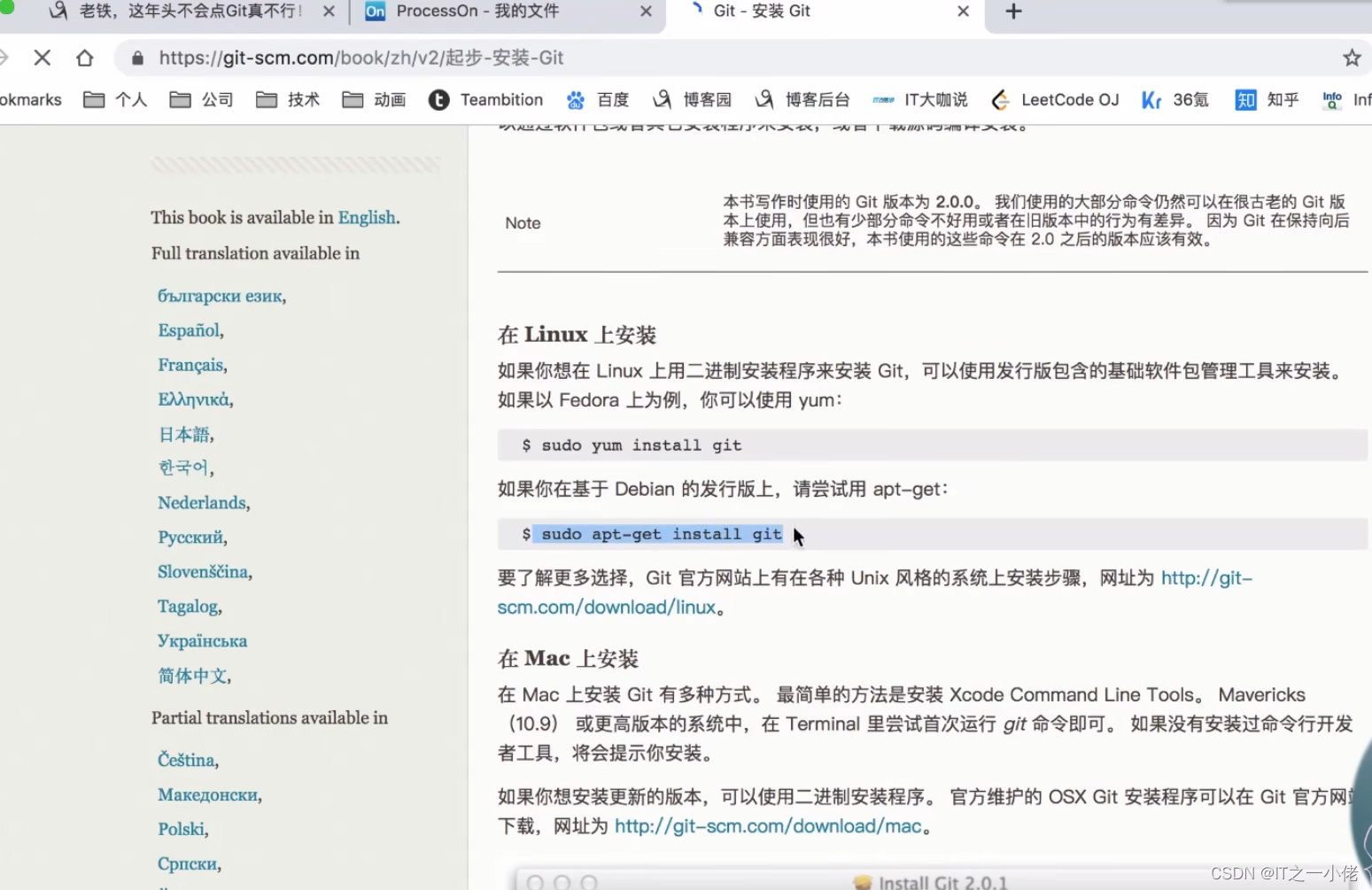Click 在 Mac 上安装 heading
The image size is (1372, 890).
pos(568,659)
